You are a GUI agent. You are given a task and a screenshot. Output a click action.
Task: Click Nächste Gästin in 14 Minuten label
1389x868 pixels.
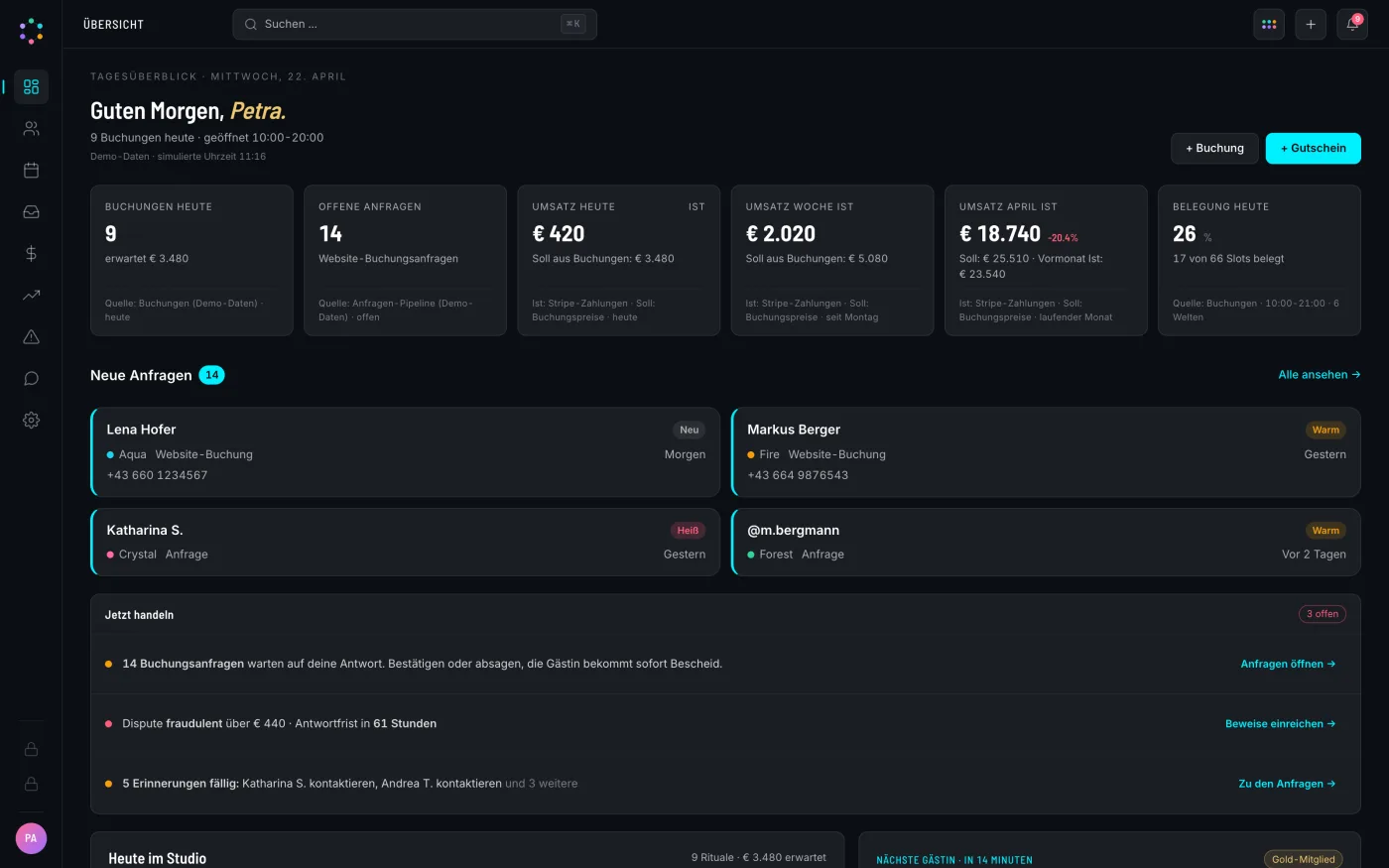954,860
